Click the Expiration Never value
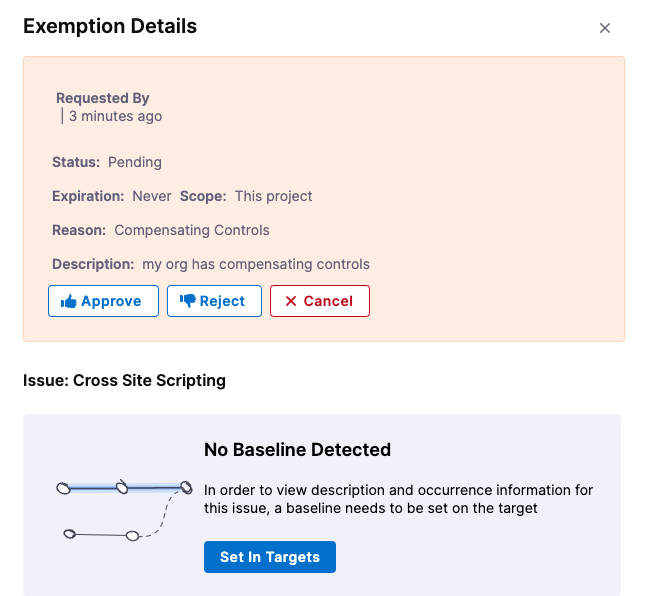649x596 pixels. tap(152, 196)
